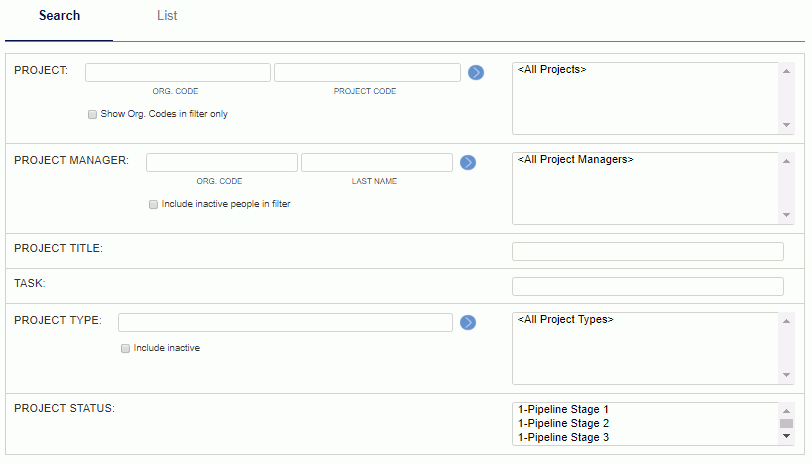This screenshot has width=812, height=464.
Task: Click down arrow of All Project Types list
Action: pos(786,375)
